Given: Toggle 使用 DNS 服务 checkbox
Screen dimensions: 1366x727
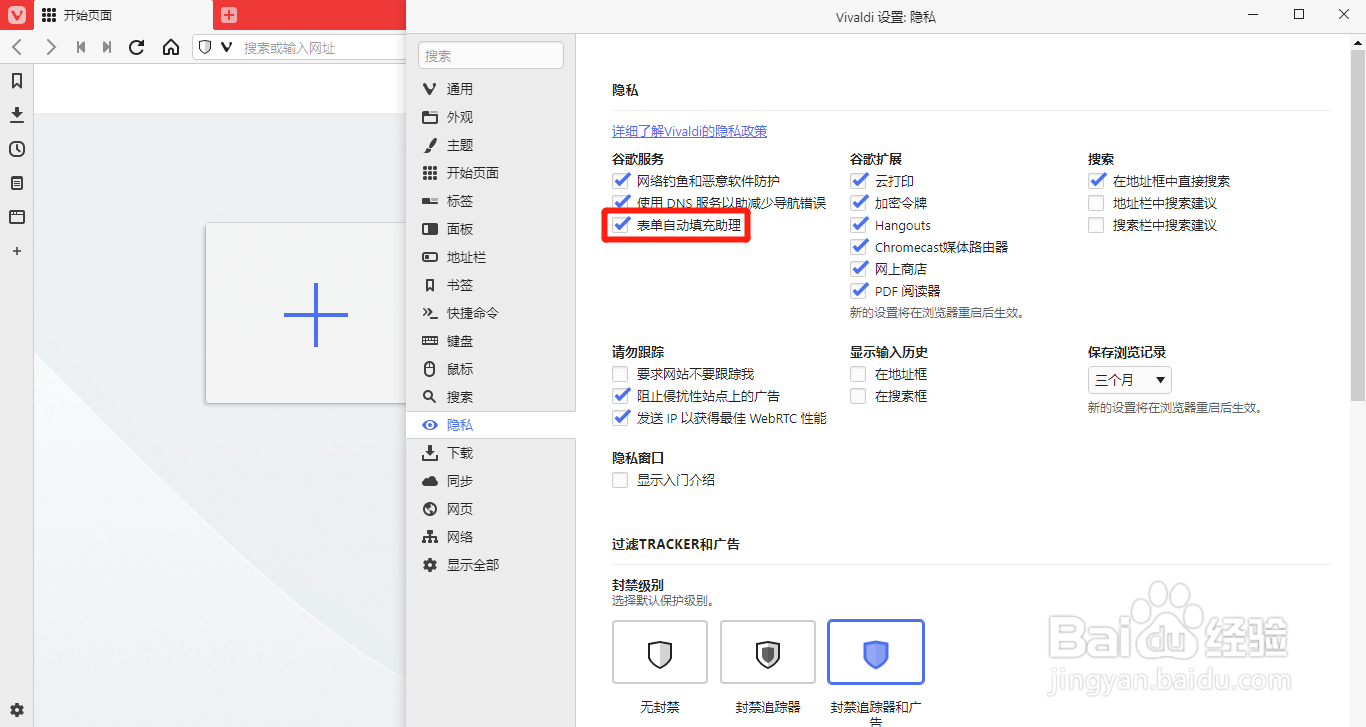Looking at the screenshot, I should coord(621,203).
